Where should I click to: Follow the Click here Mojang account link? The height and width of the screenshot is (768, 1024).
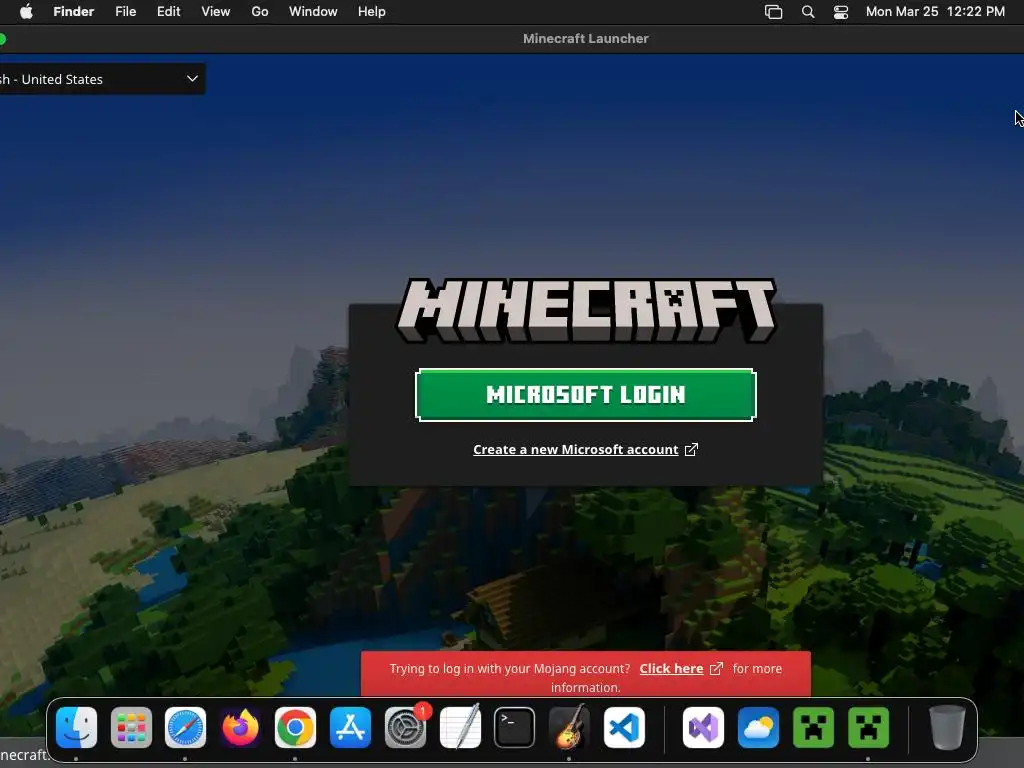click(671, 668)
